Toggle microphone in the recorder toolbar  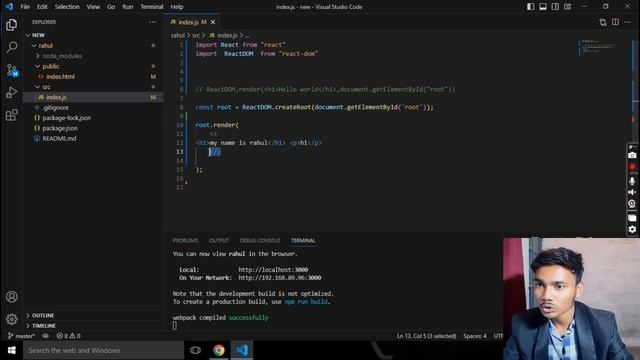(x=632, y=180)
